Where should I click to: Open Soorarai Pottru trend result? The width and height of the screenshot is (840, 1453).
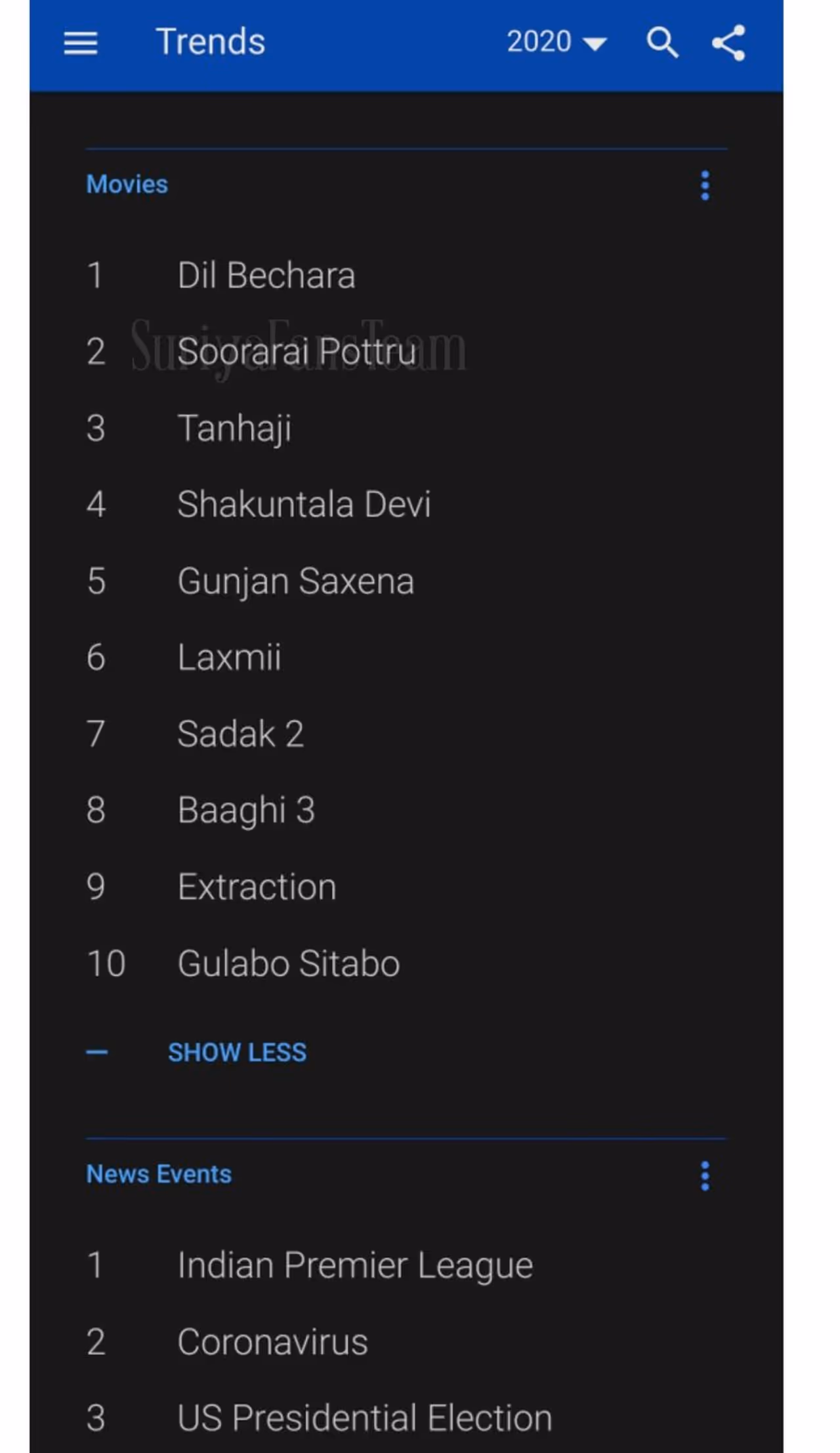(297, 351)
